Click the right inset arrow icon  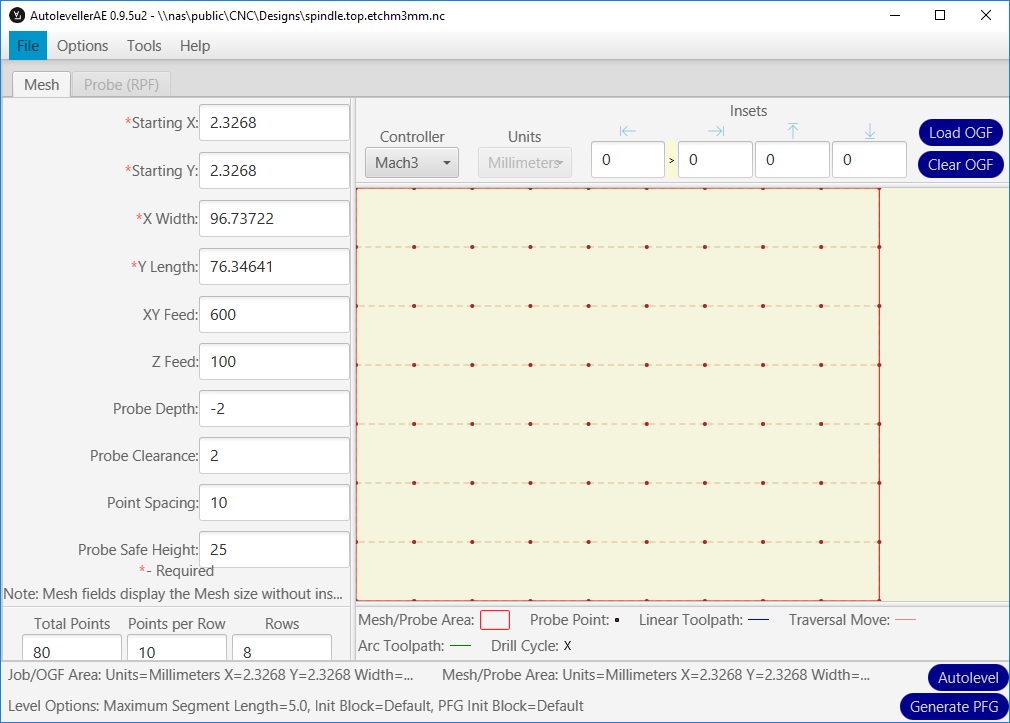click(716, 131)
